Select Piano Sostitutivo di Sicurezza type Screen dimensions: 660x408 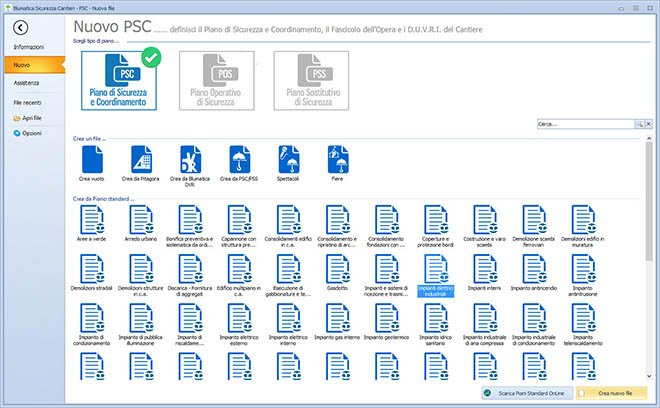(x=309, y=82)
